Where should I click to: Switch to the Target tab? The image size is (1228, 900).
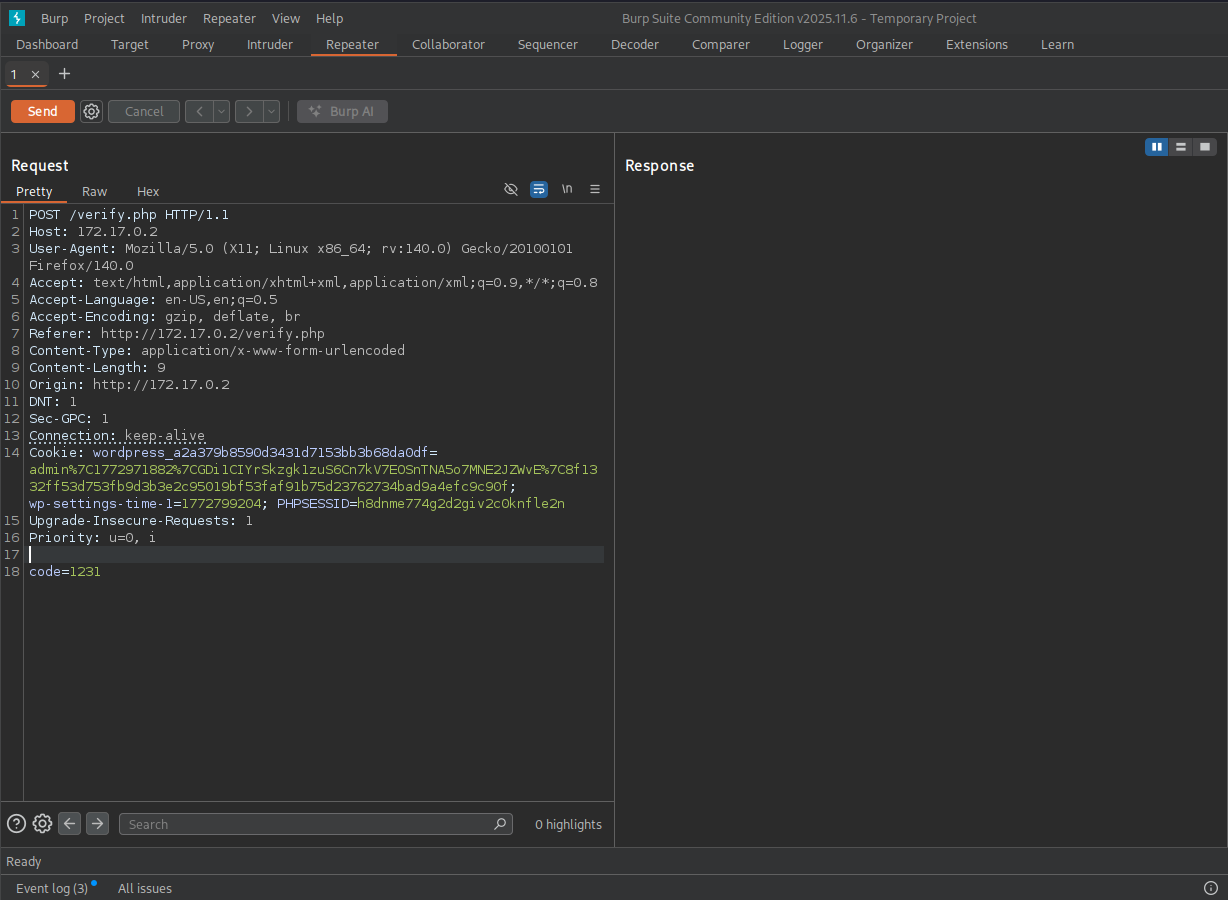pyautogui.click(x=130, y=45)
